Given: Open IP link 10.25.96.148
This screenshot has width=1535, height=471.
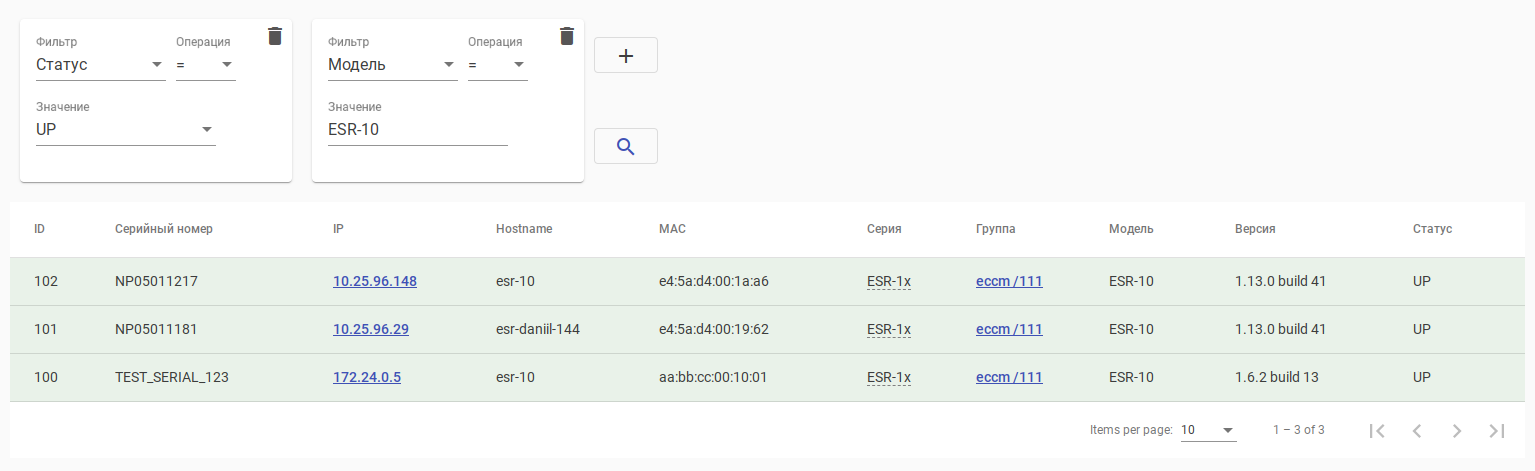Looking at the screenshot, I should click(x=374, y=281).
